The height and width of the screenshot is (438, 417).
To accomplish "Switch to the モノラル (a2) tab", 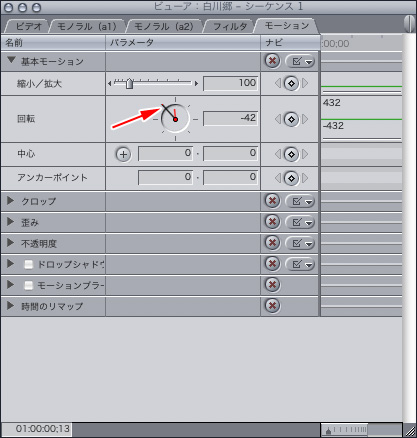I will [164, 26].
